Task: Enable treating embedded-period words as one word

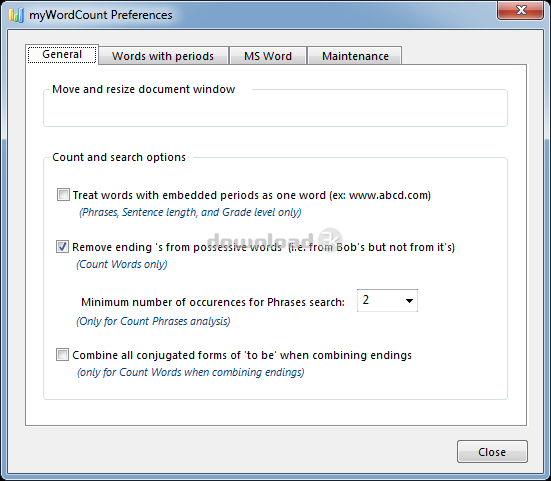Action: 63,195
